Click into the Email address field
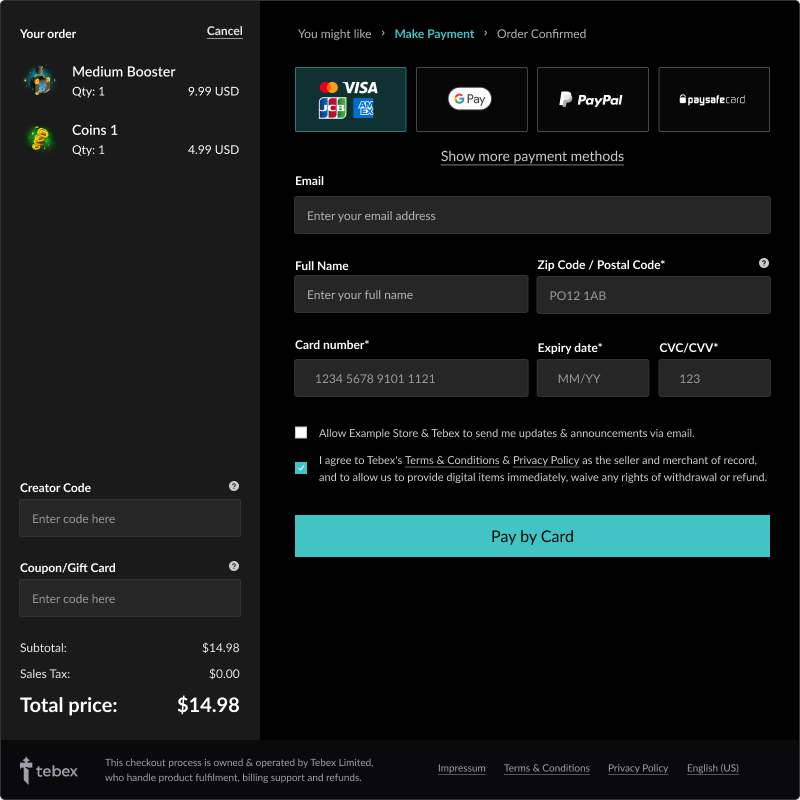Screen dimensions: 800x800 (x=532, y=215)
